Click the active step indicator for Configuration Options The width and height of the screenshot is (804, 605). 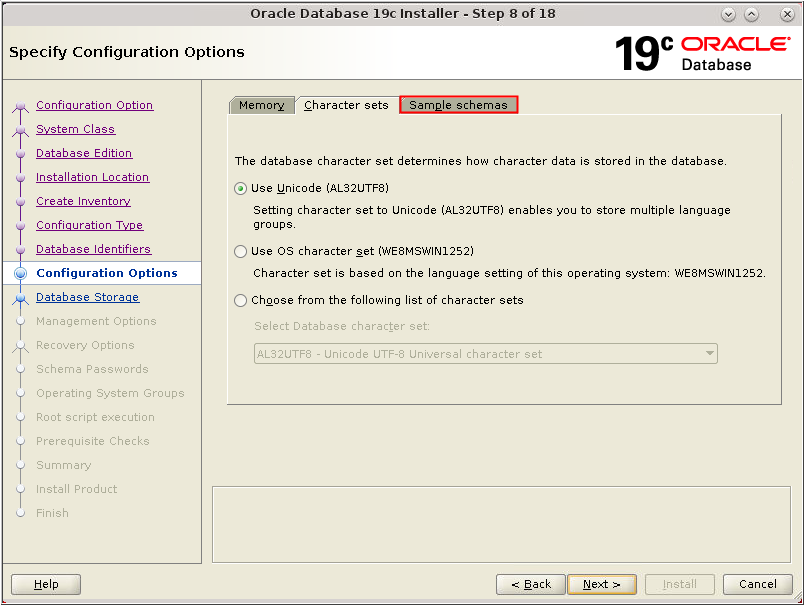pyautogui.click(x=21, y=274)
